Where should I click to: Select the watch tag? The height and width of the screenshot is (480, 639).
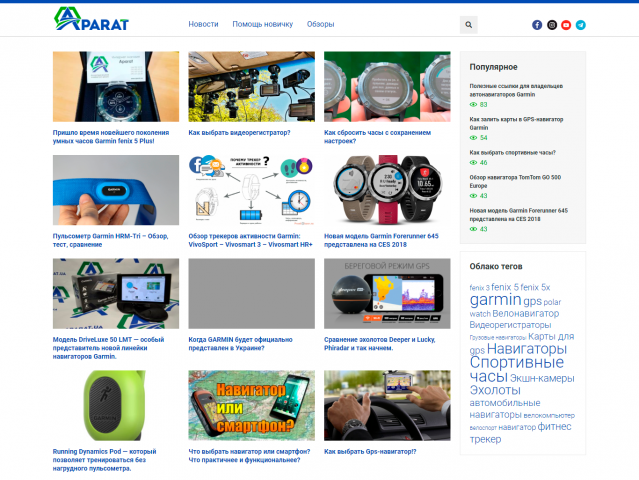[x=480, y=314]
